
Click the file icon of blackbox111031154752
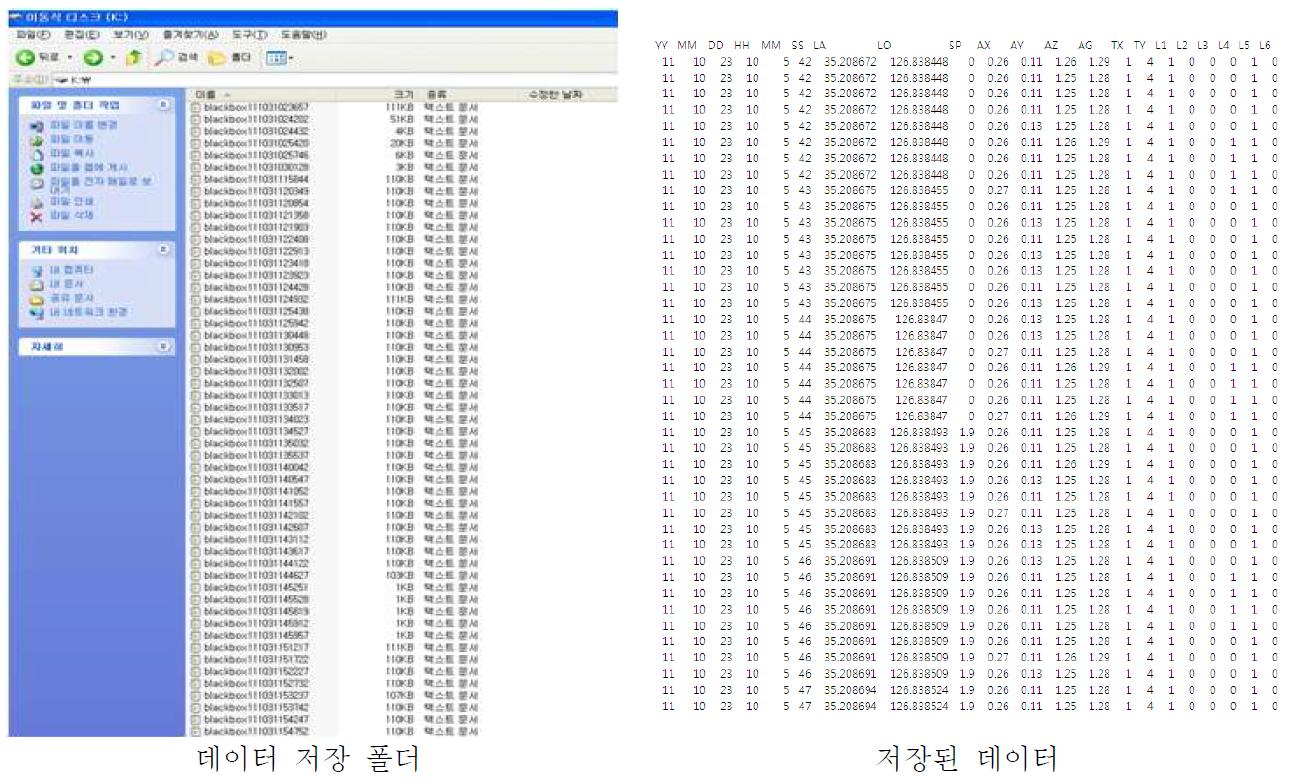tap(196, 732)
